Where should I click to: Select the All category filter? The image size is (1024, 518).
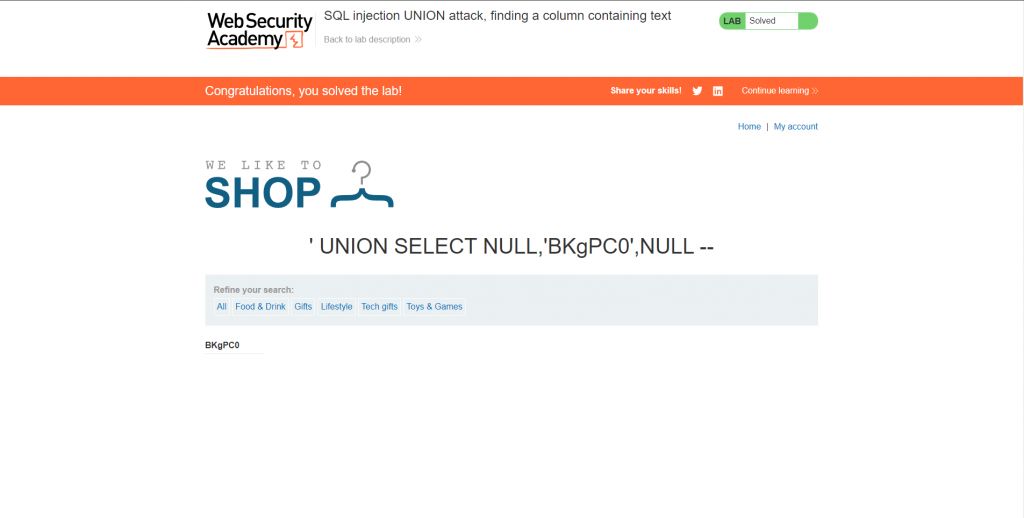(x=222, y=306)
